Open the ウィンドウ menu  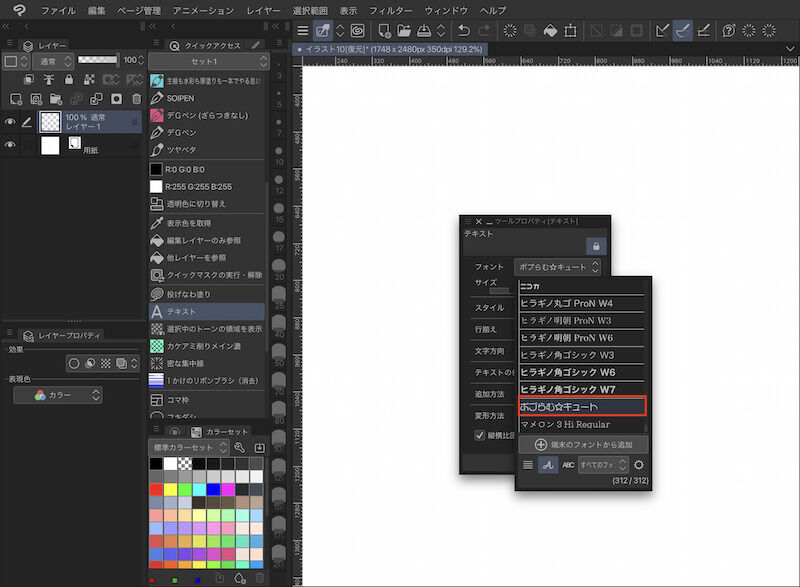pyautogui.click(x=446, y=10)
